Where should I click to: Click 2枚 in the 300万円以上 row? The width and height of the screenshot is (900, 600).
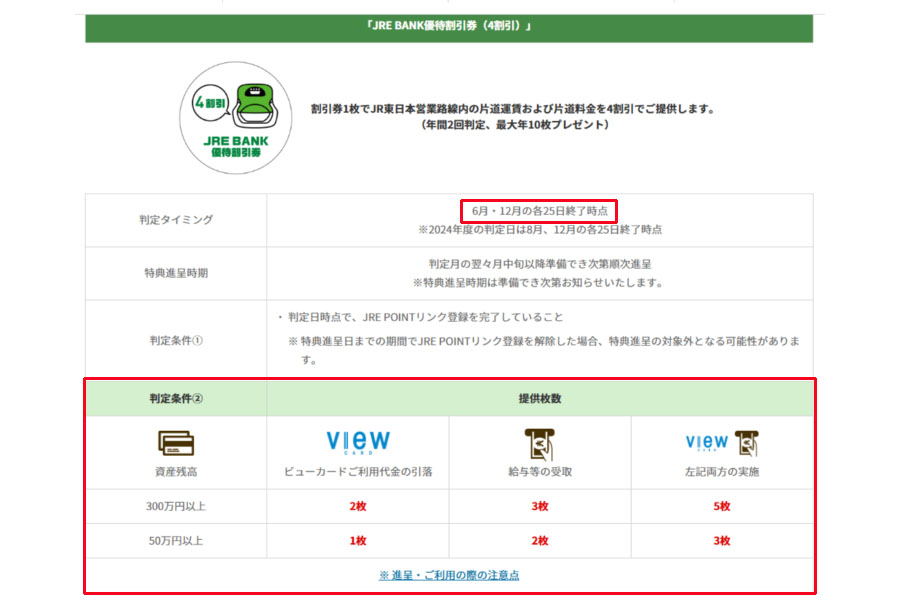[x=358, y=506]
